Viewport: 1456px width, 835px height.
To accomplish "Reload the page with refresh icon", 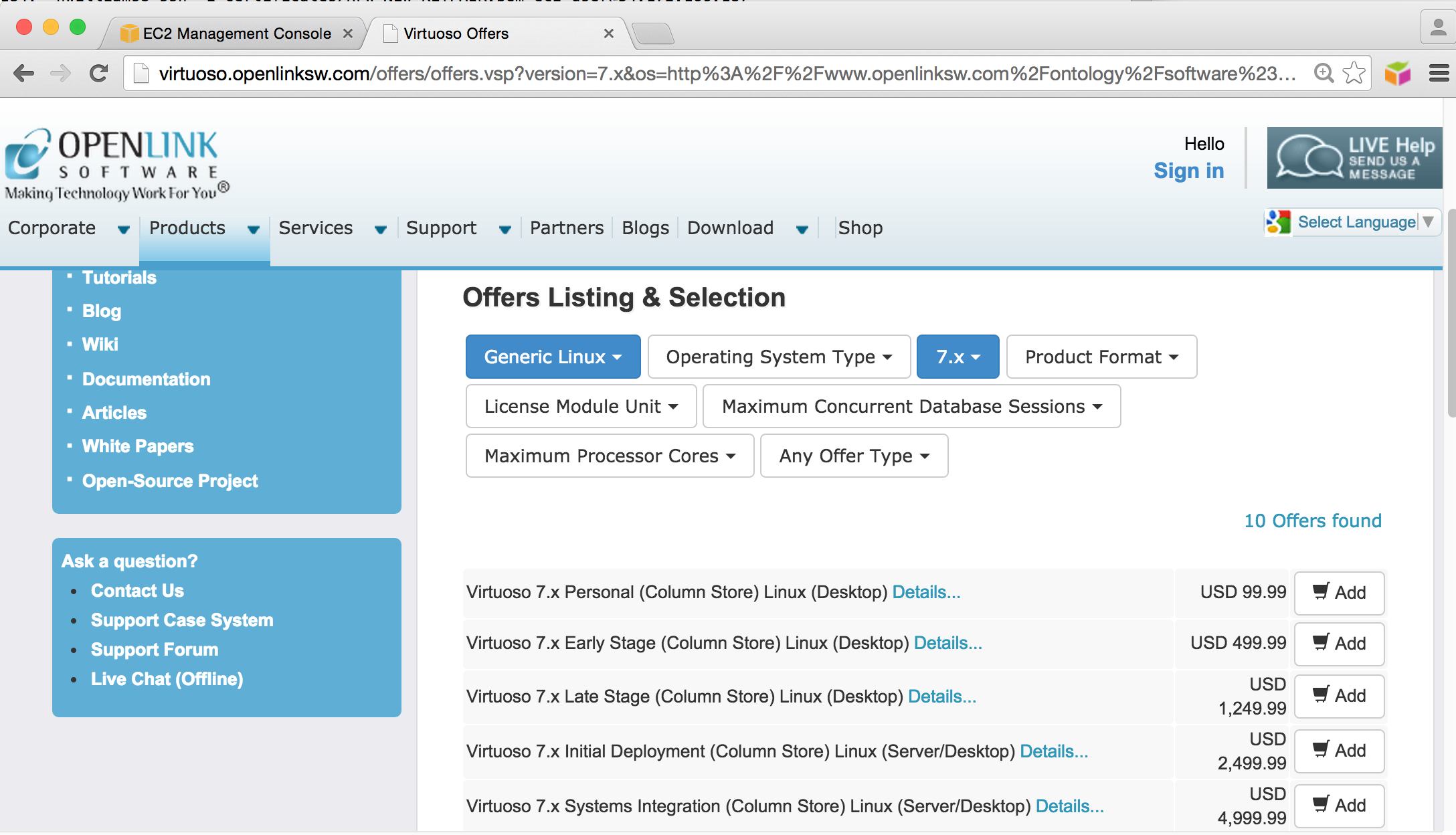I will [x=98, y=73].
